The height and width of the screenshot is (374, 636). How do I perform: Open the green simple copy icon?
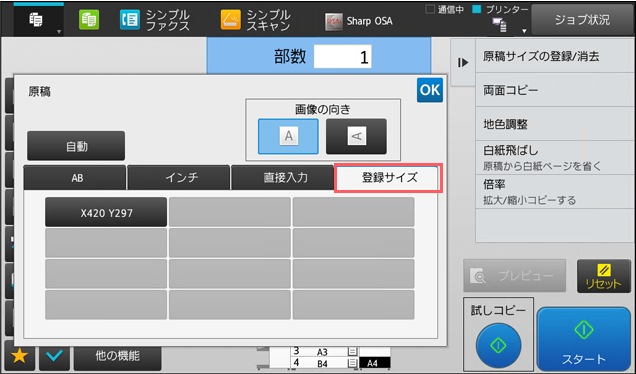(89, 19)
